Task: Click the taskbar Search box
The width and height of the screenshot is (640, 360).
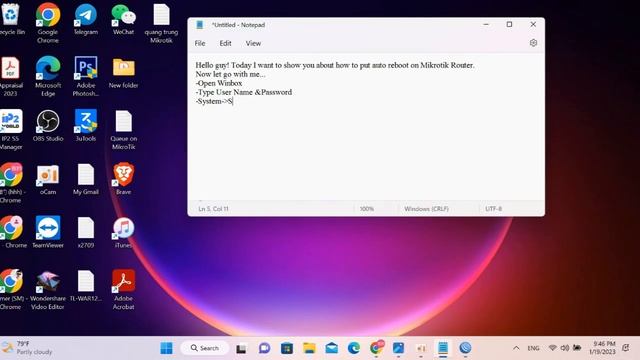Action: point(204,348)
